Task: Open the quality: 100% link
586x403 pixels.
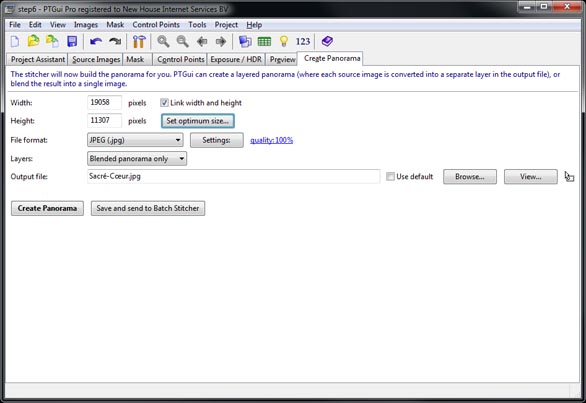Action: click(x=272, y=140)
